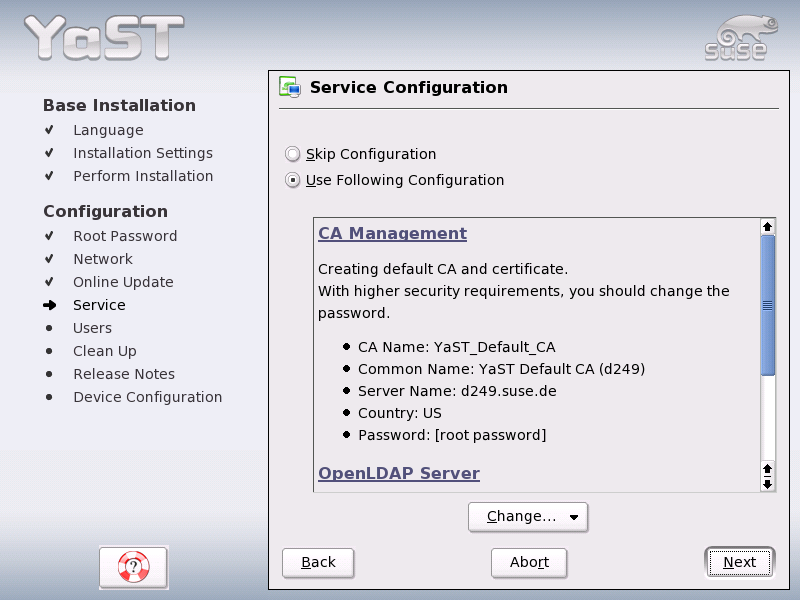Click the scrollbar's bottom-most down arrow
The height and width of the screenshot is (600, 800).
pyautogui.click(x=768, y=484)
